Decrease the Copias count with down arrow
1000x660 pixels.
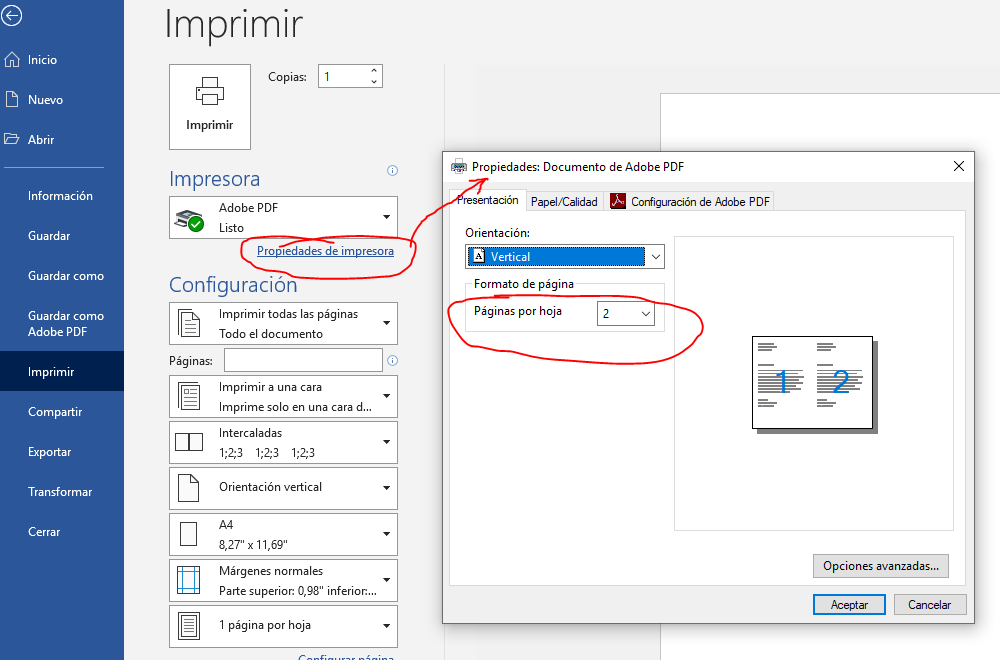pyautogui.click(x=374, y=82)
